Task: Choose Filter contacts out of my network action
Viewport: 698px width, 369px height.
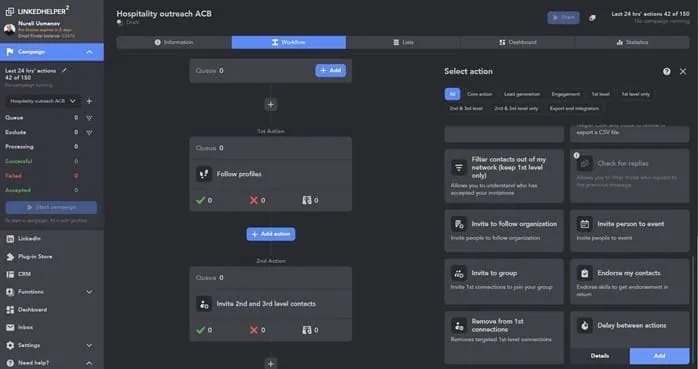Action: point(504,176)
